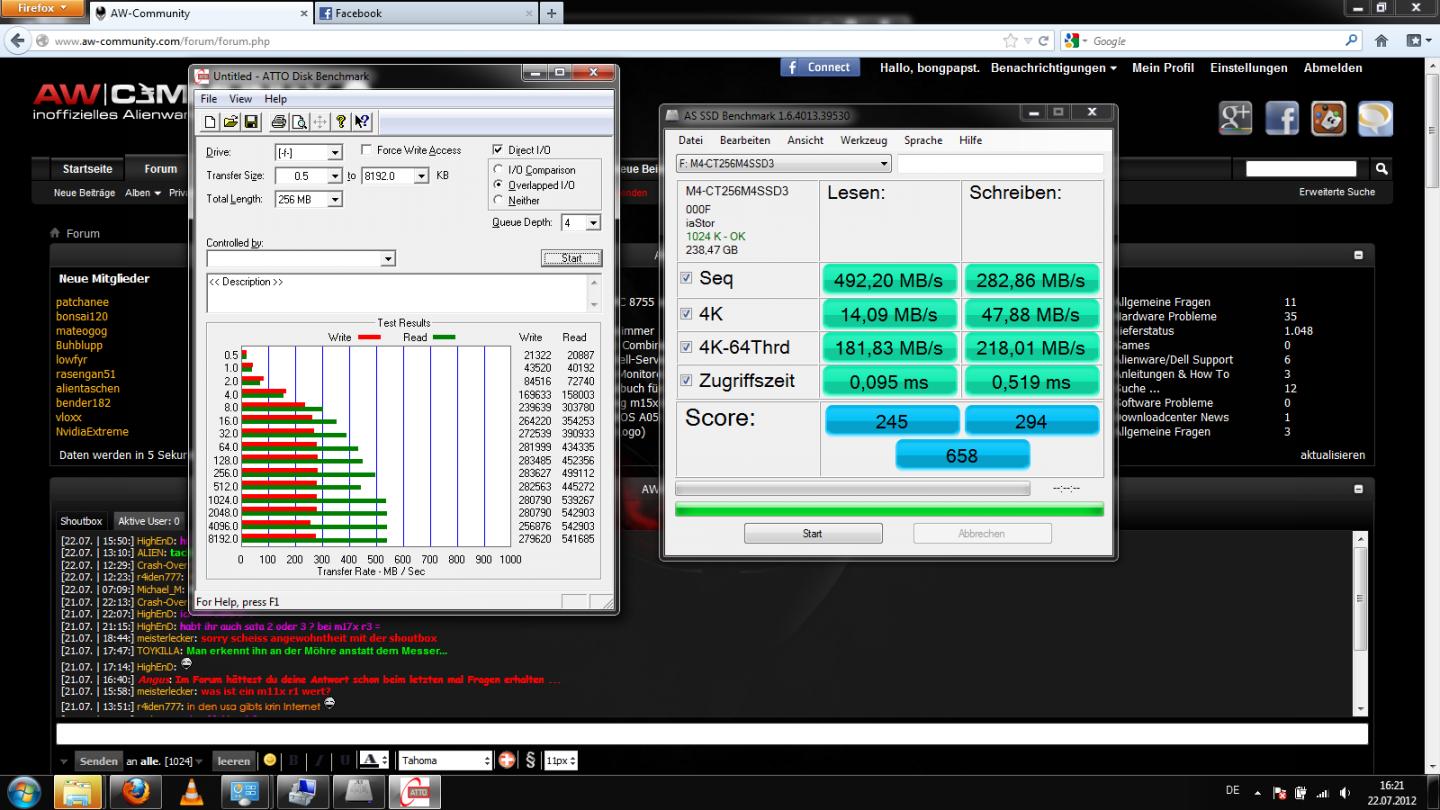Click the Senden button in the shoutbox
This screenshot has width=1440, height=810.
[x=98, y=761]
